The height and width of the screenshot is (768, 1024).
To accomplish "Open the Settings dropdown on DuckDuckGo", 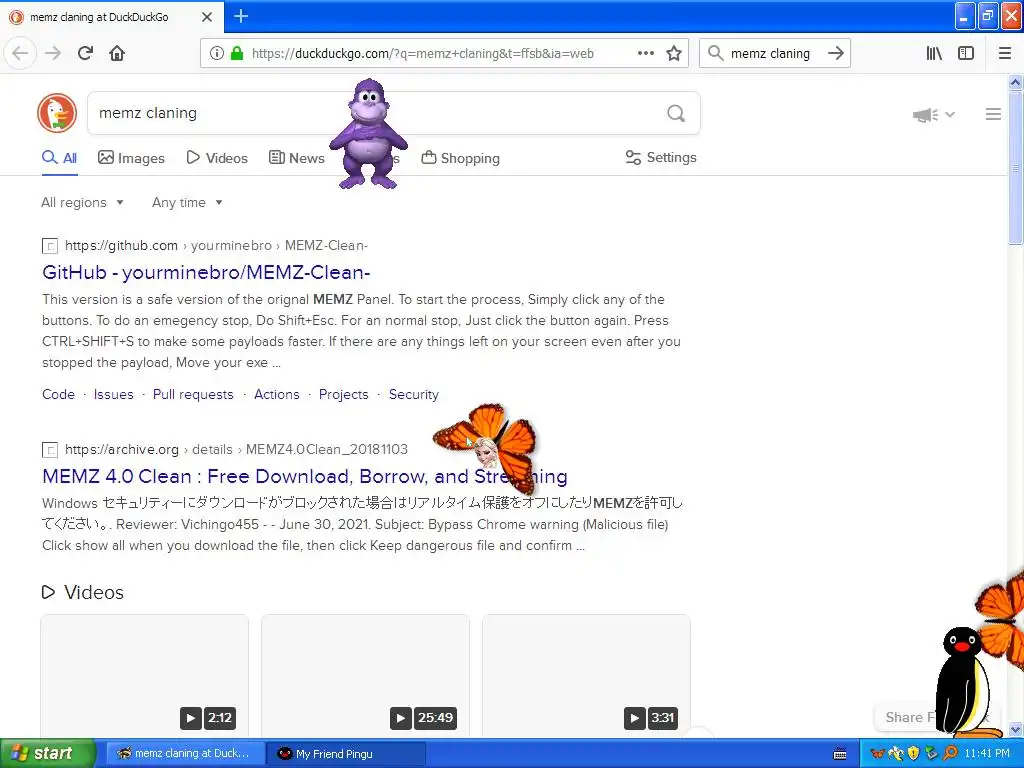I will click(661, 157).
